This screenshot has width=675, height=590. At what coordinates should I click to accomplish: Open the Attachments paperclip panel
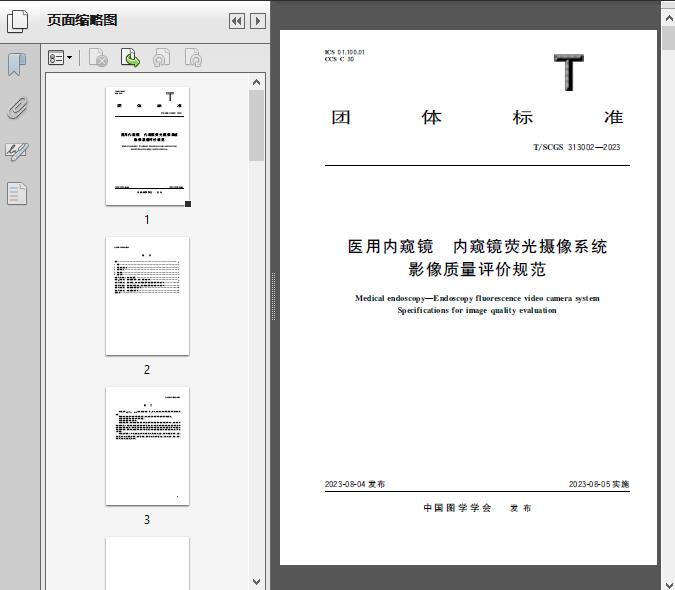point(17,108)
